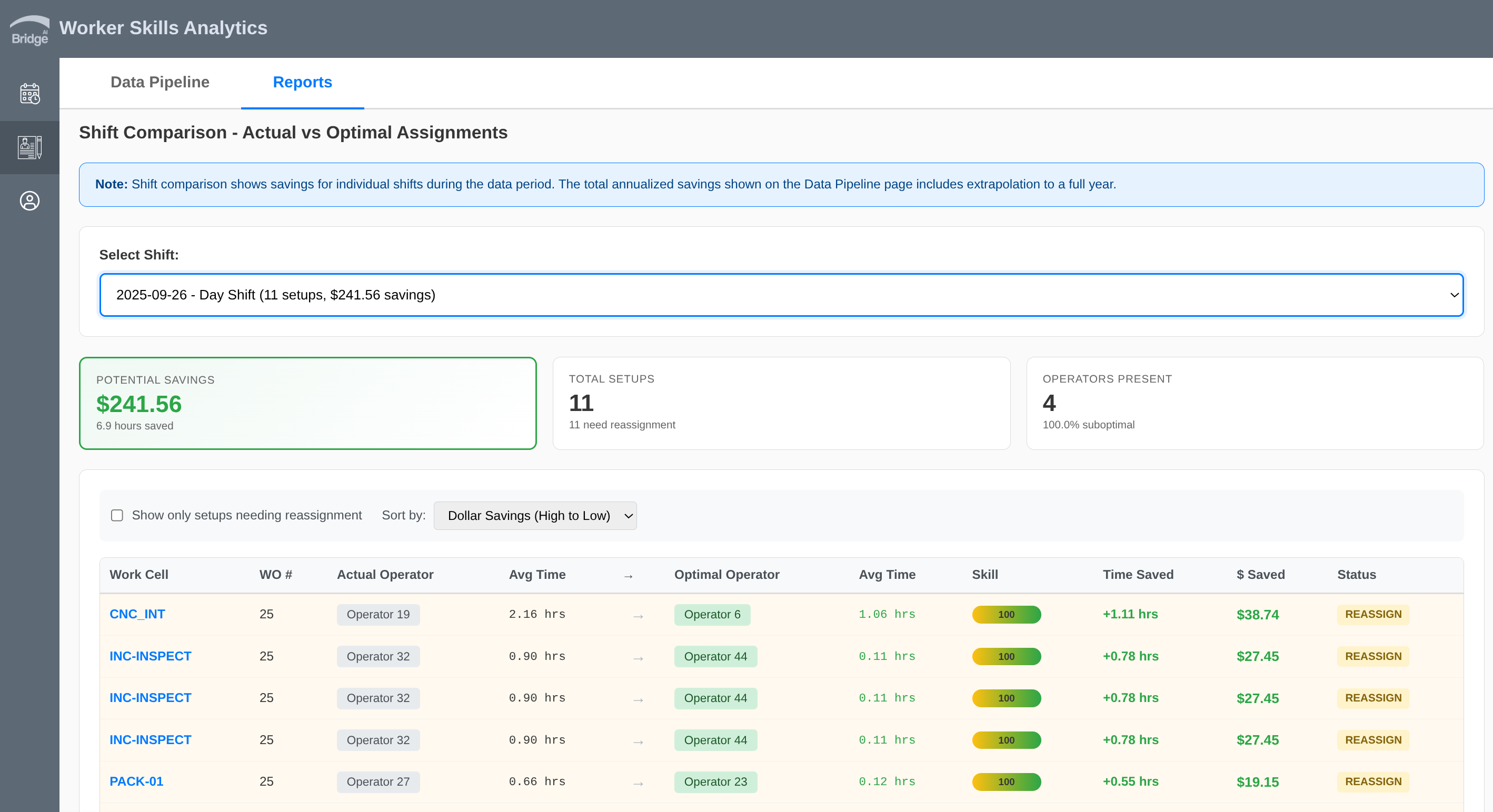Viewport: 1493px width, 812px height.
Task: Click the 2.16 hrs actual average time
Action: 536,614
